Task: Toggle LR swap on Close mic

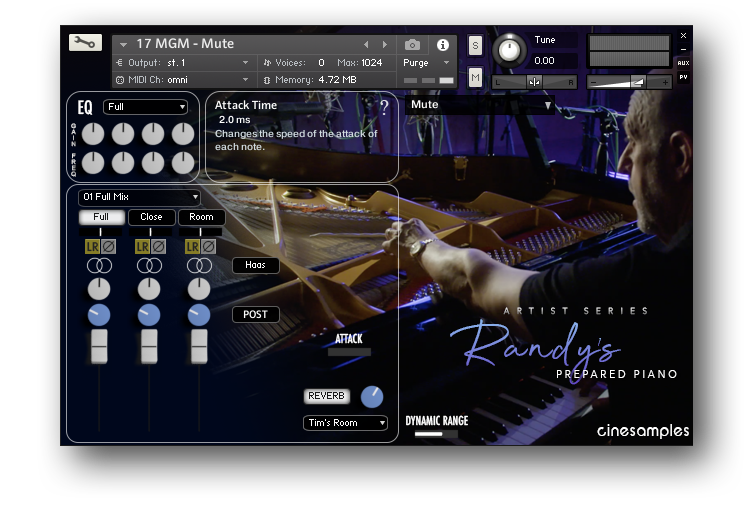Action: pyautogui.click(x=142, y=247)
